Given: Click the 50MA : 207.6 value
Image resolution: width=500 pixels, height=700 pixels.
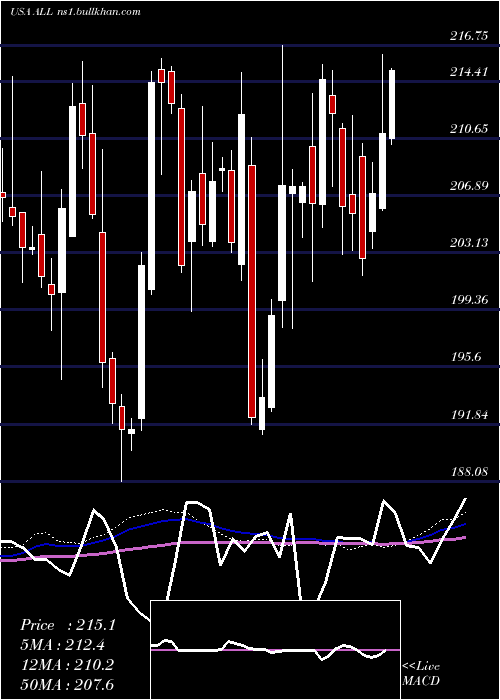Looking at the screenshot, I should pyautogui.click(x=67, y=684).
